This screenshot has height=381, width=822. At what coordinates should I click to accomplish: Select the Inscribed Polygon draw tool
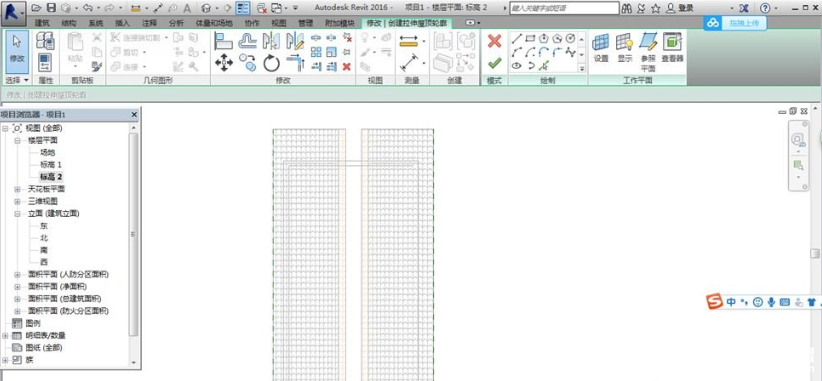tap(544, 39)
